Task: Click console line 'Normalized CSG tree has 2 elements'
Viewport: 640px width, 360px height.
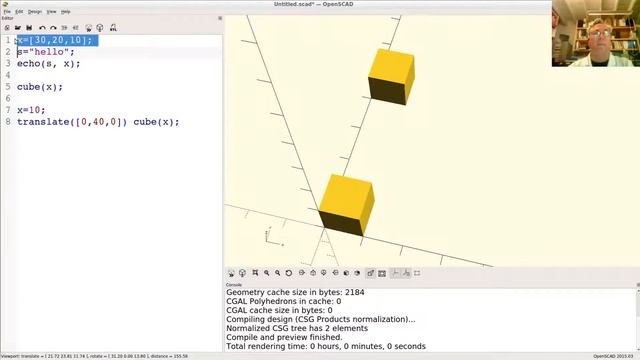Action: [297, 328]
